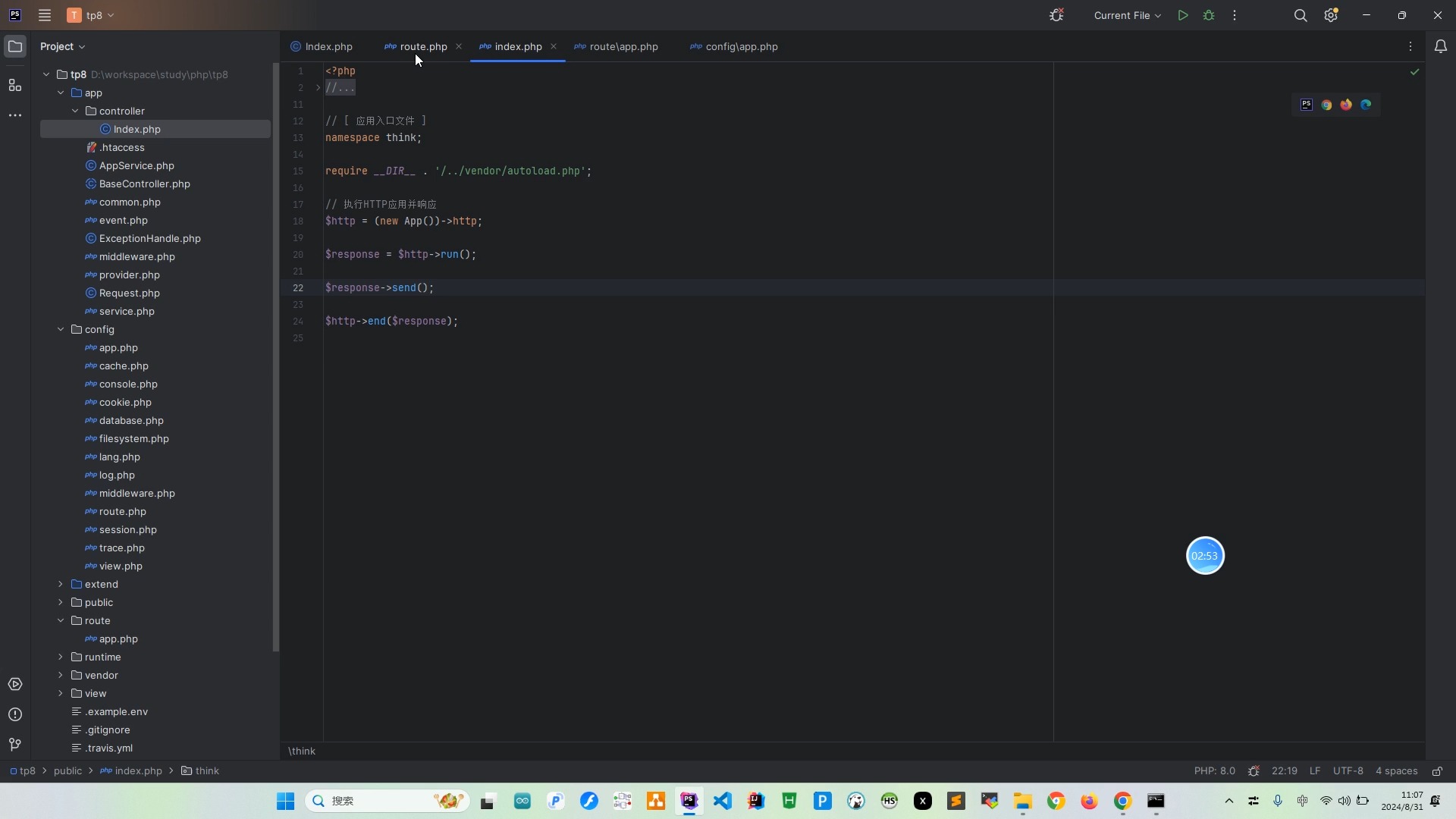
Task: Click the Windows taskbar search box
Action: click(387, 801)
